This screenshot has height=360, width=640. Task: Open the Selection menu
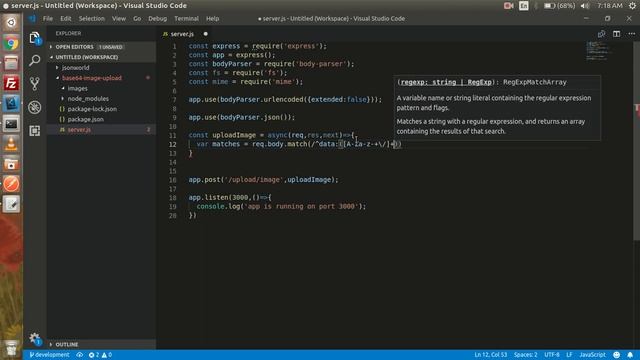coord(91,19)
